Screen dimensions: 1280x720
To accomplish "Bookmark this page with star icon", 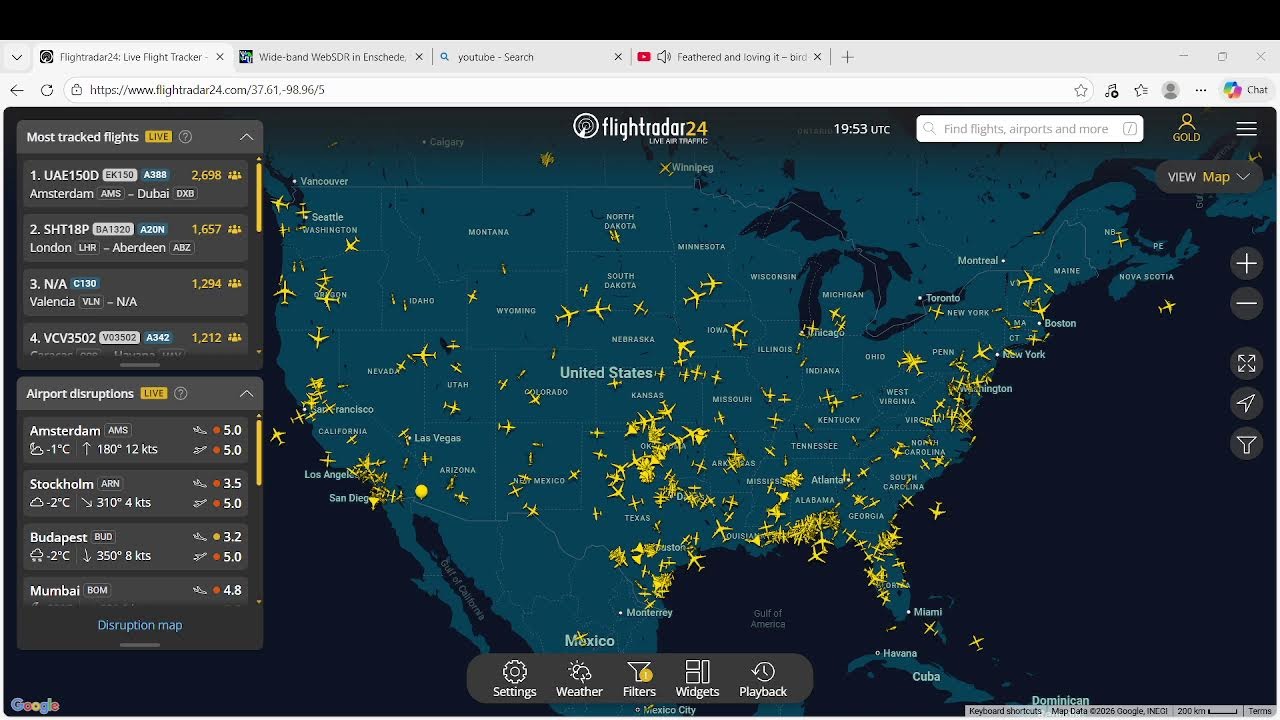I will tap(1081, 90).
